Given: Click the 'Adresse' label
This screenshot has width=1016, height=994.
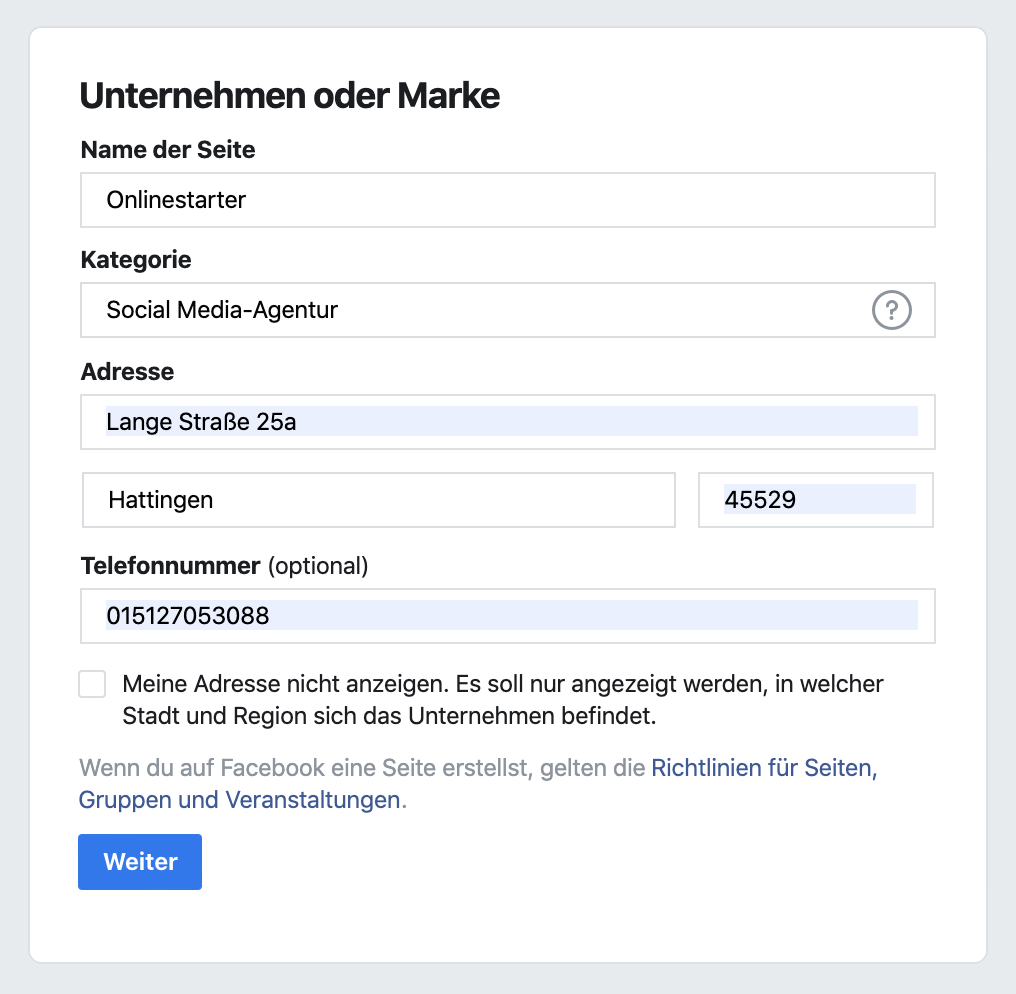Looking at the screenshot, I should click(x=128, y=372).
